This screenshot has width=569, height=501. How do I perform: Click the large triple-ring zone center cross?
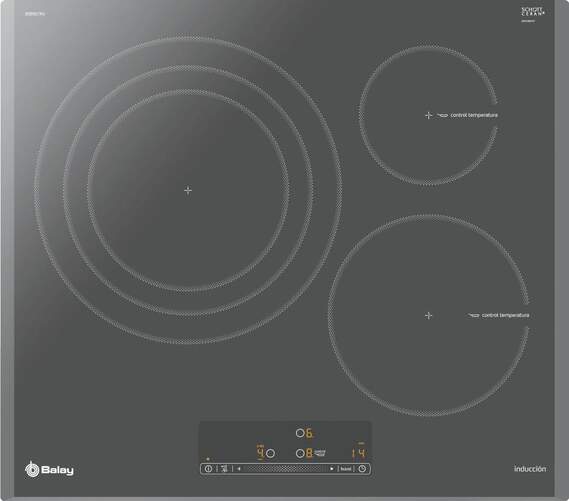pyautogui.click(x=188, y=190)
